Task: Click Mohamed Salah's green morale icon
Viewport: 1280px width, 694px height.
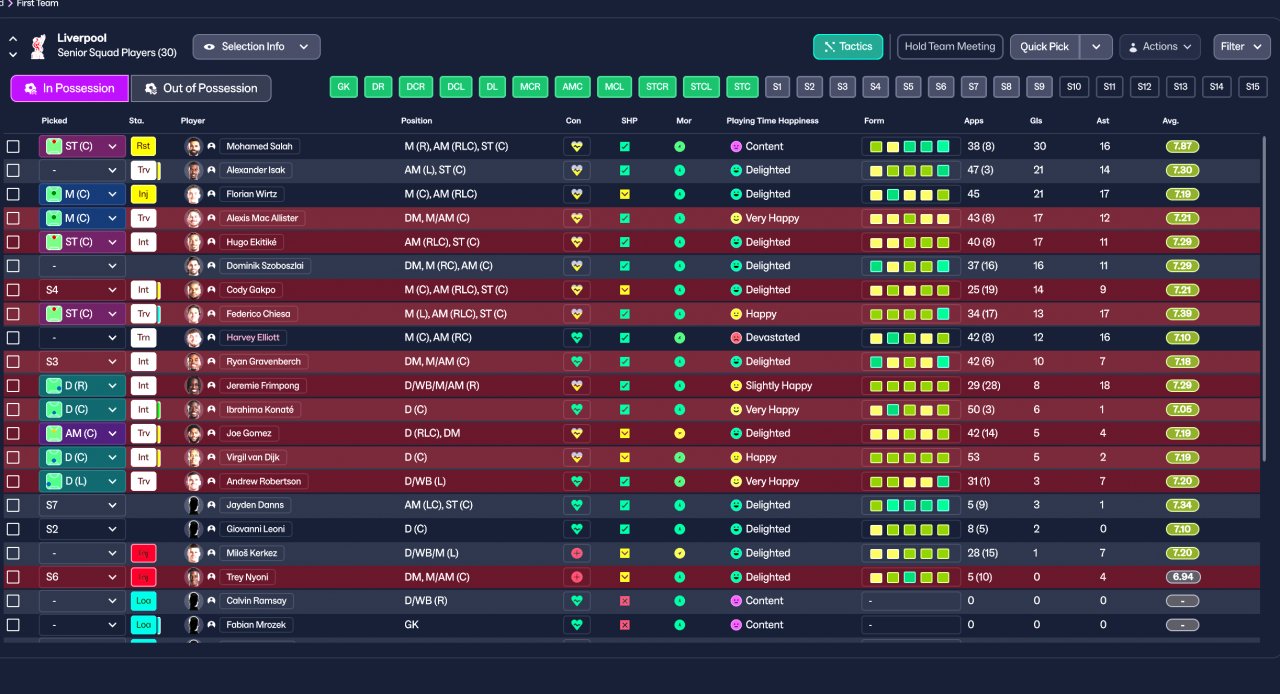Action: 680,146
